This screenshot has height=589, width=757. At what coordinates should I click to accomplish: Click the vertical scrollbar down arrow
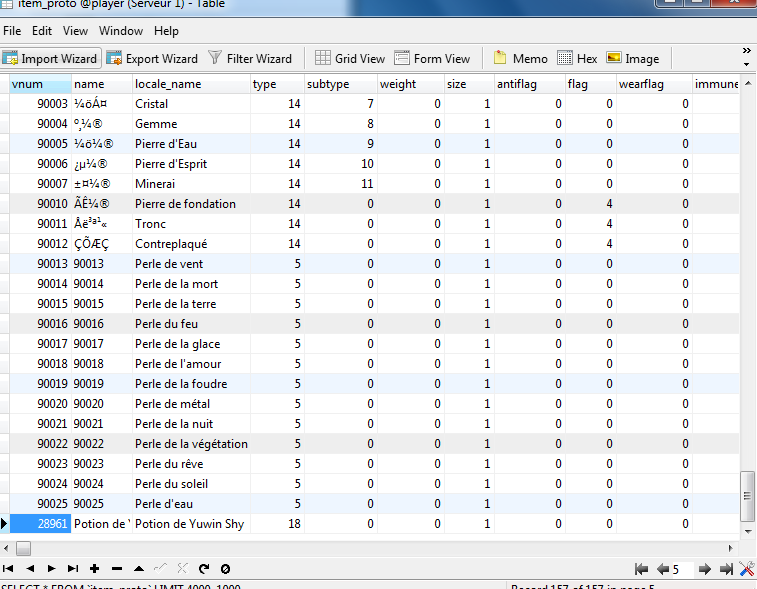(748, 532)
